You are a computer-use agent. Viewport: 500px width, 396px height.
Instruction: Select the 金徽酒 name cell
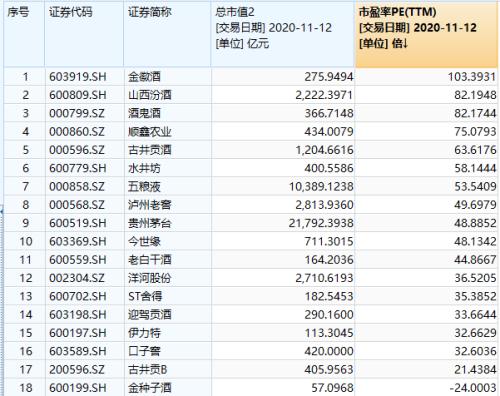coord(167,77)
